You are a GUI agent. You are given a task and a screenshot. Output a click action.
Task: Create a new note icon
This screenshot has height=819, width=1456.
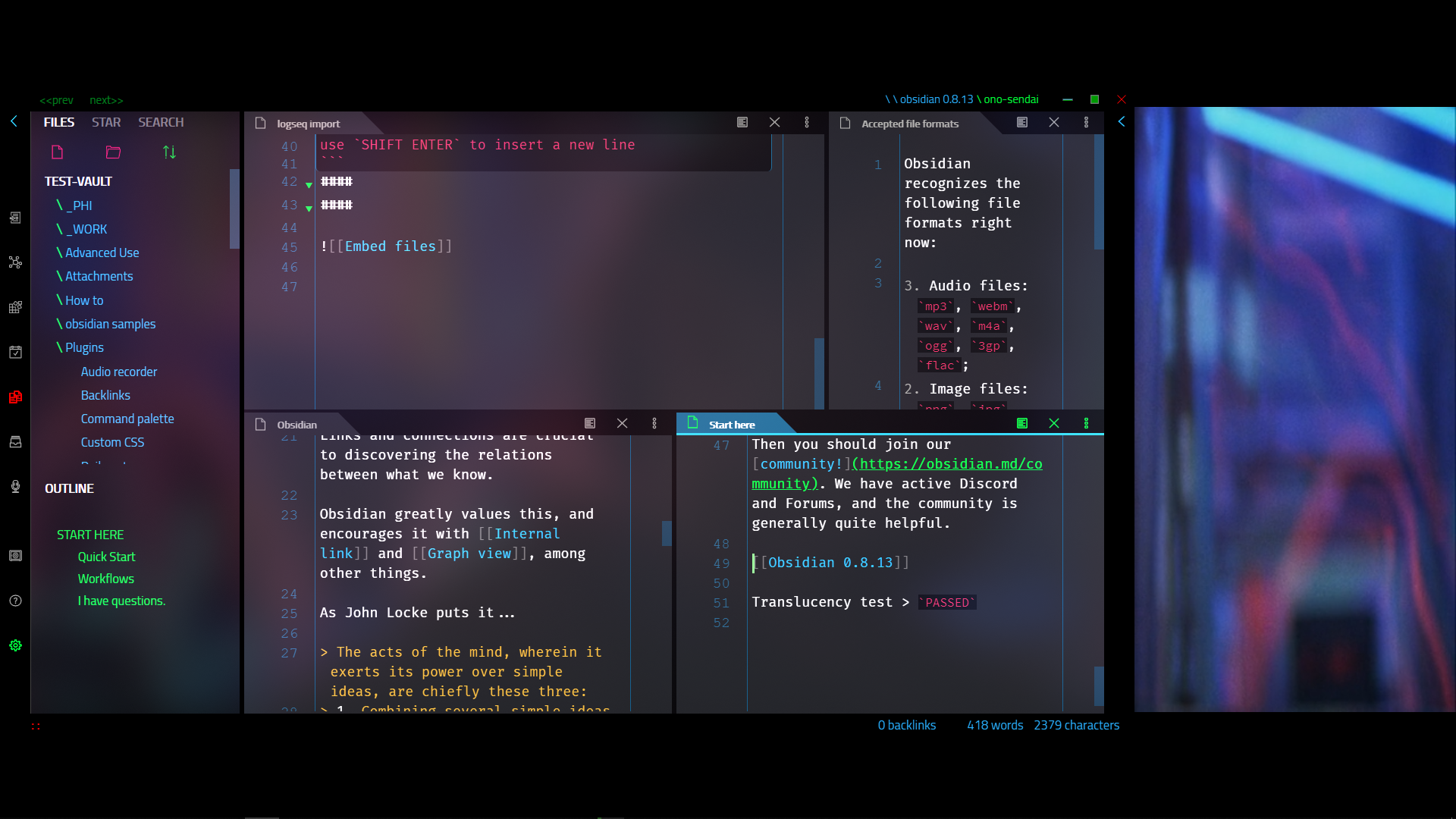[57, 152]
